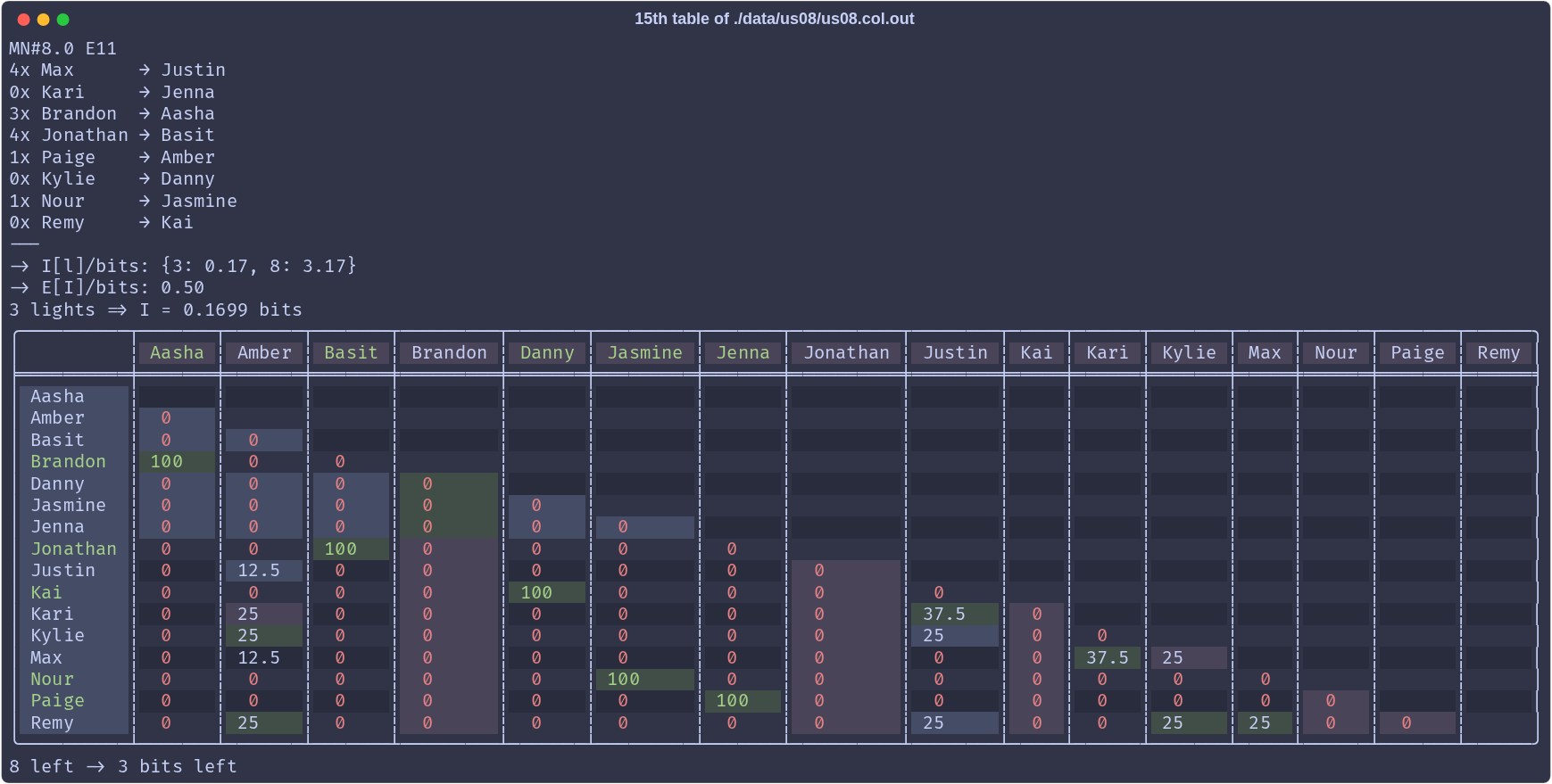Click the 'Remy' column header
Viewport: 1552px width, 784px height.
coord(1498,352)
